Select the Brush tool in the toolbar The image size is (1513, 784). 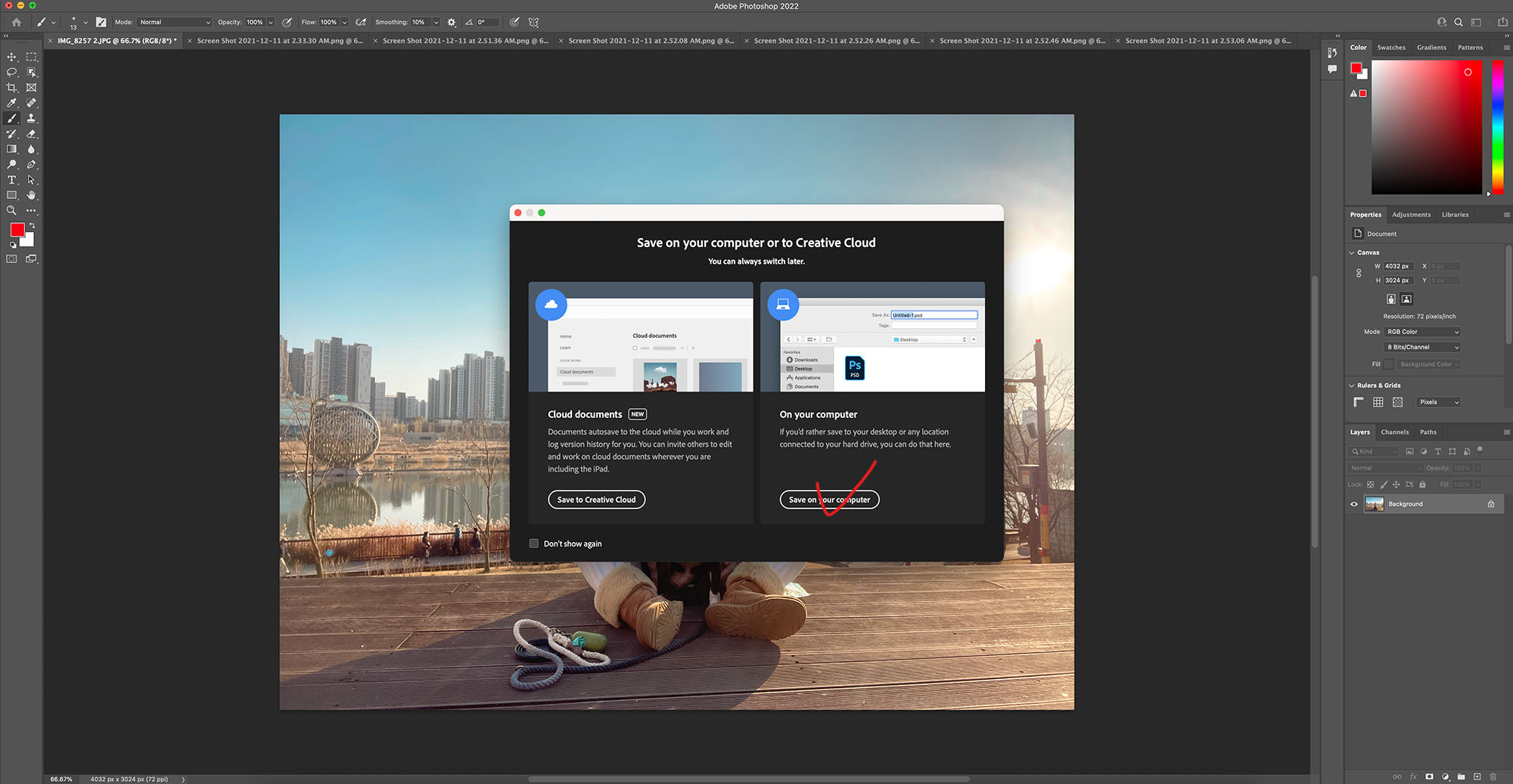[x=11, y=119]
